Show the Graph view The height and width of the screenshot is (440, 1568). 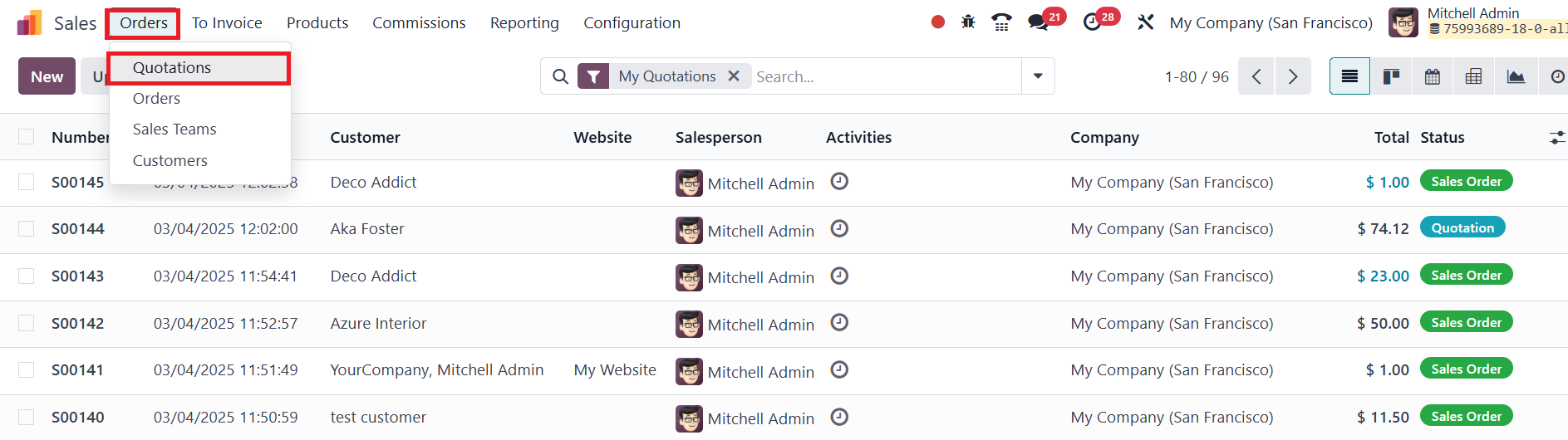(x=1516, y=76)
